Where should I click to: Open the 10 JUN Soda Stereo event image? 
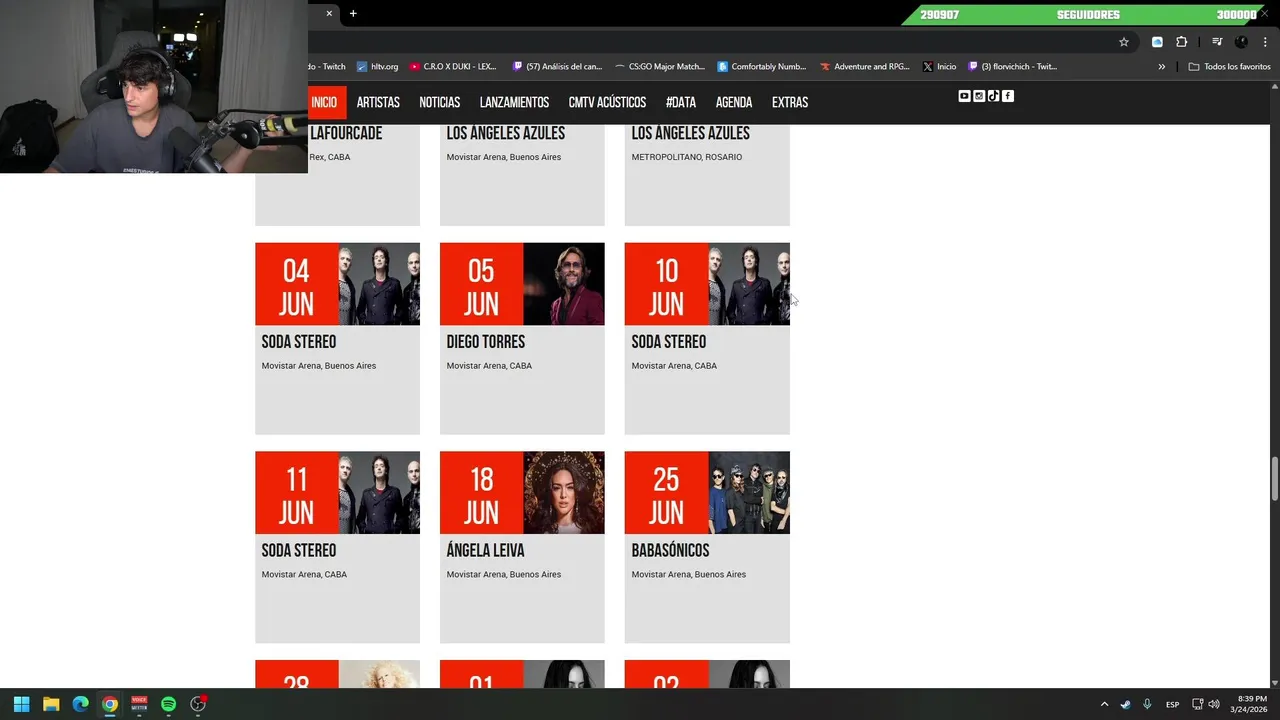(x=749, y=284)
